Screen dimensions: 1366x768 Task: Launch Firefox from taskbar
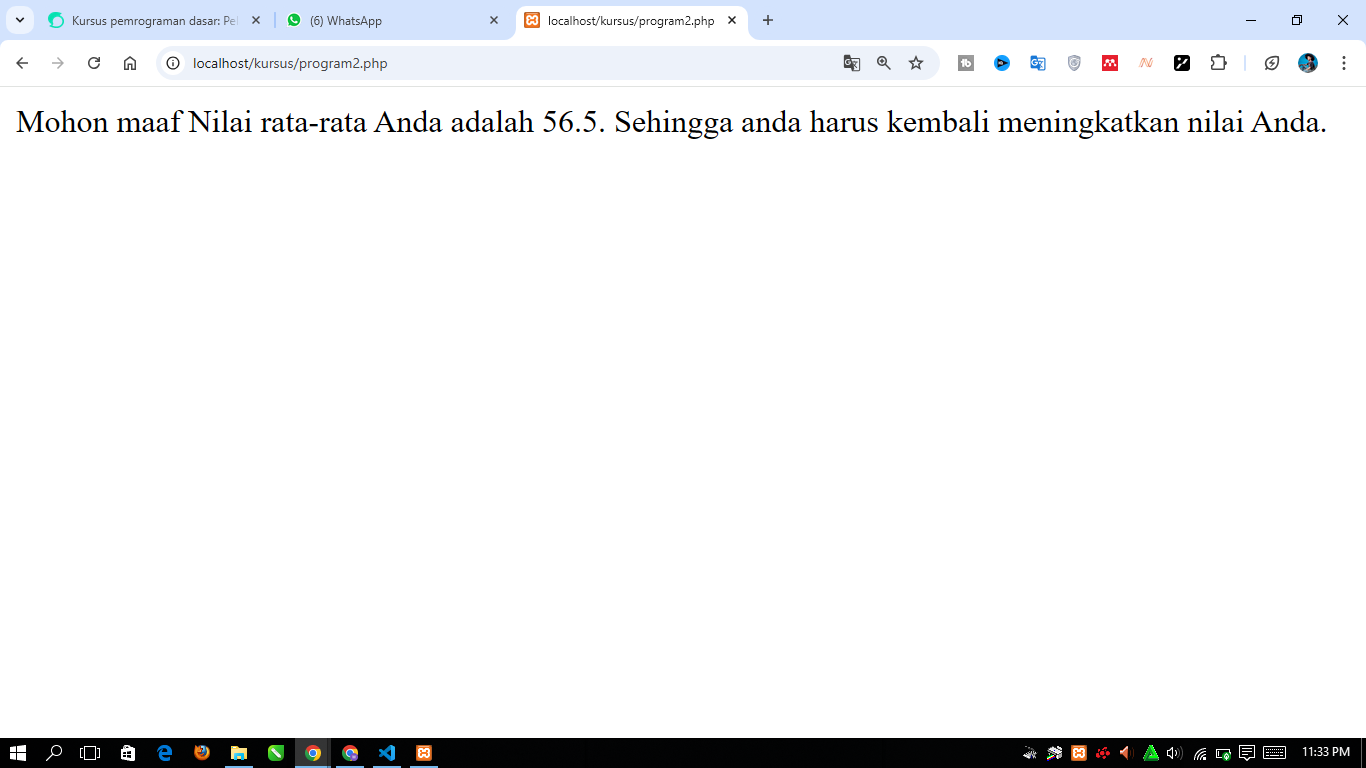[202, 753]
